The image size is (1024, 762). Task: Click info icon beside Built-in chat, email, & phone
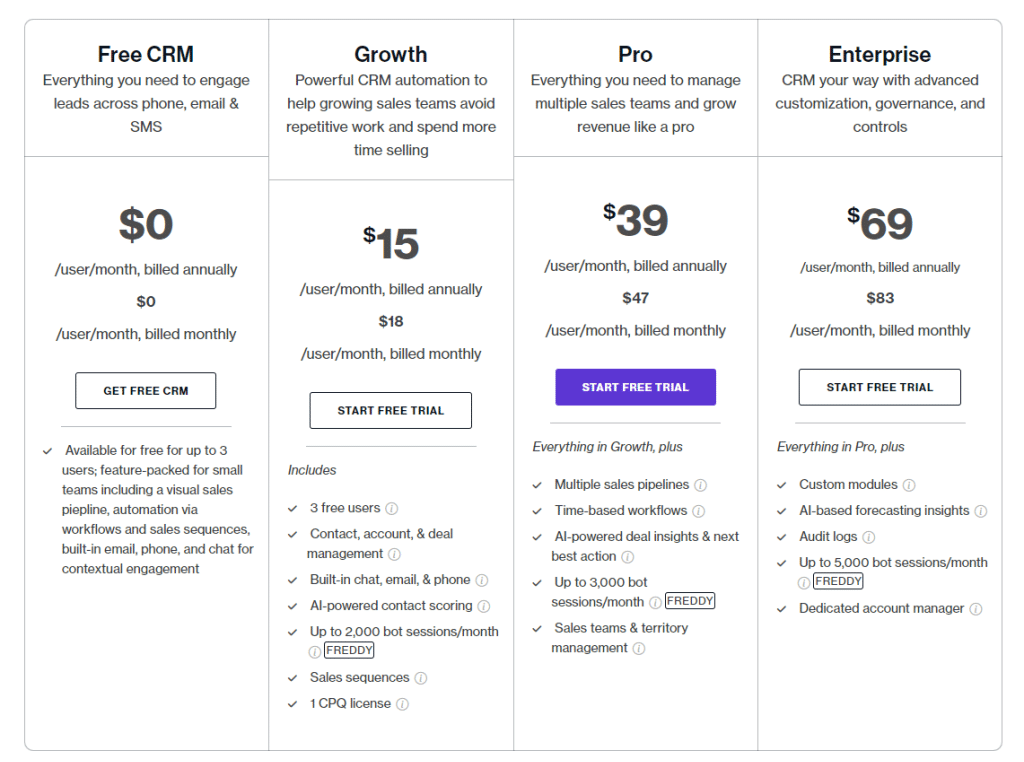coord(482,580)
